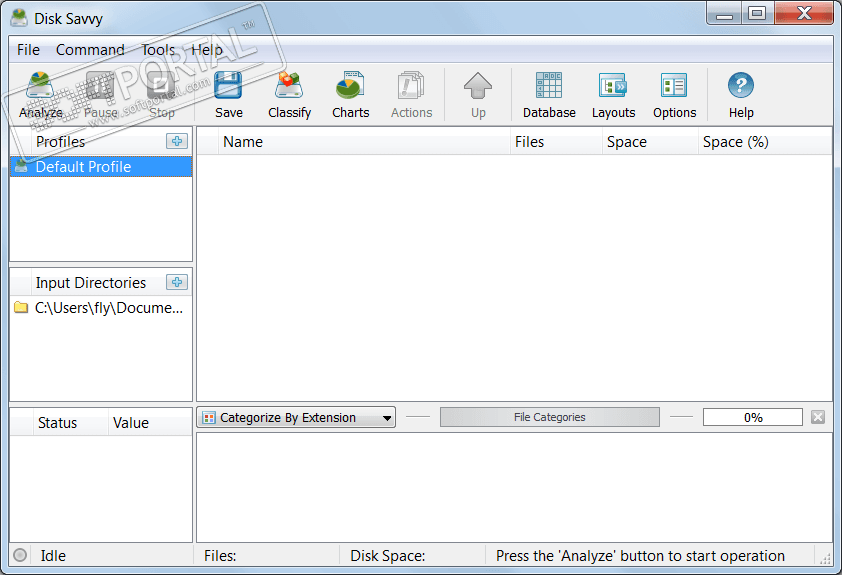This screenshot has width=842, height=575.
Task: Click the Default Profile disk icon
Action: pos(21,166)
